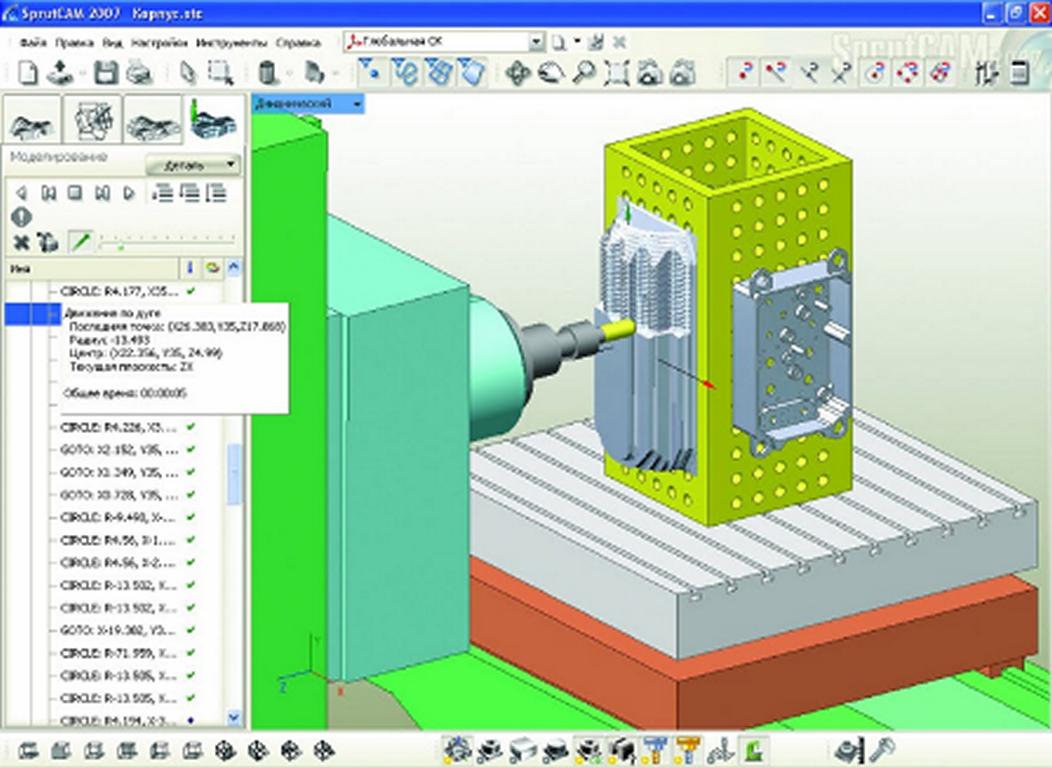This screenshot has width=1052, height=768.
Task: Open the dropdown arrow beside the Import icon
Action: pos(82,72)
